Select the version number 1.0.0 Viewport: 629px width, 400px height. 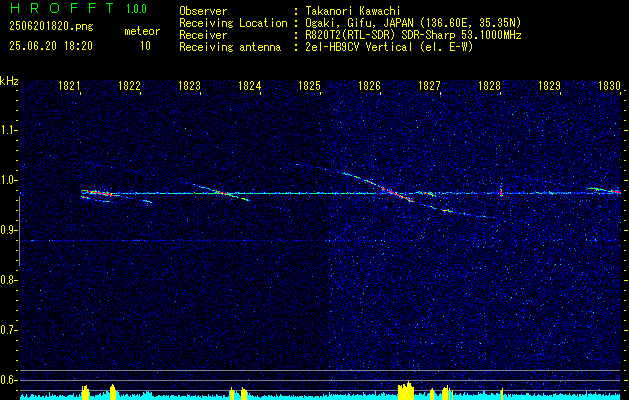click(136, 9)
